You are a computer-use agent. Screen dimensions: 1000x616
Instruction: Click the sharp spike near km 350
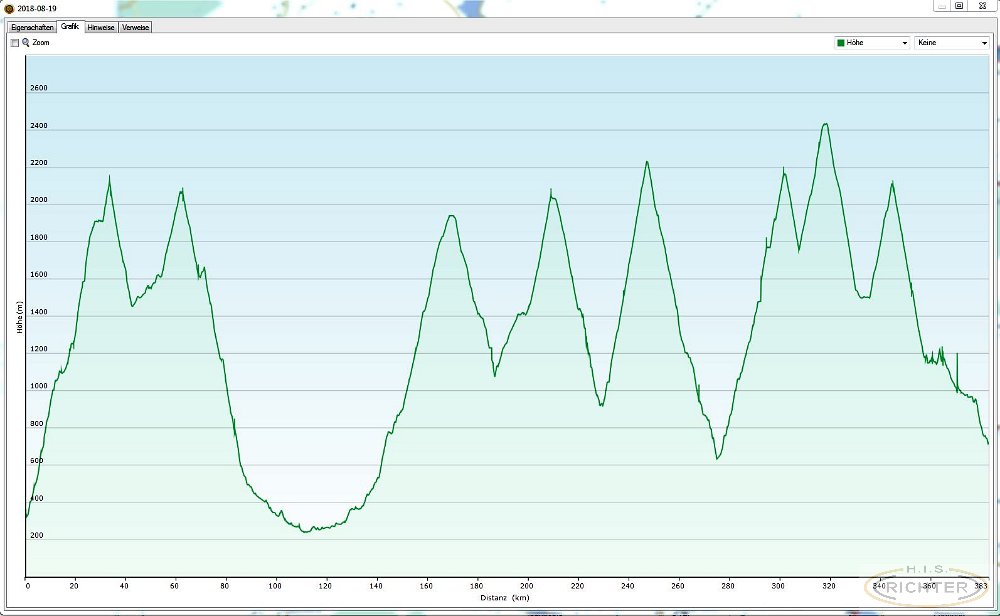957,354
